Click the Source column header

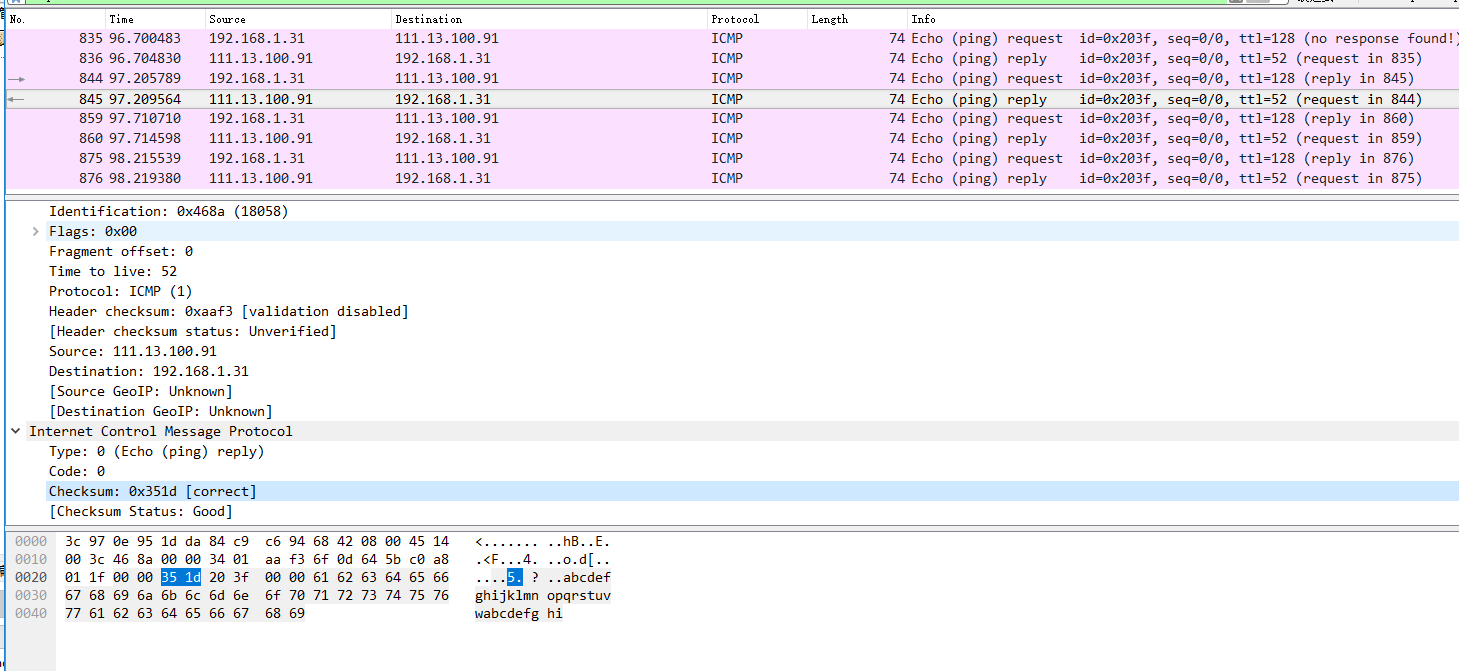pyautogui.click(x=227, y=18)
